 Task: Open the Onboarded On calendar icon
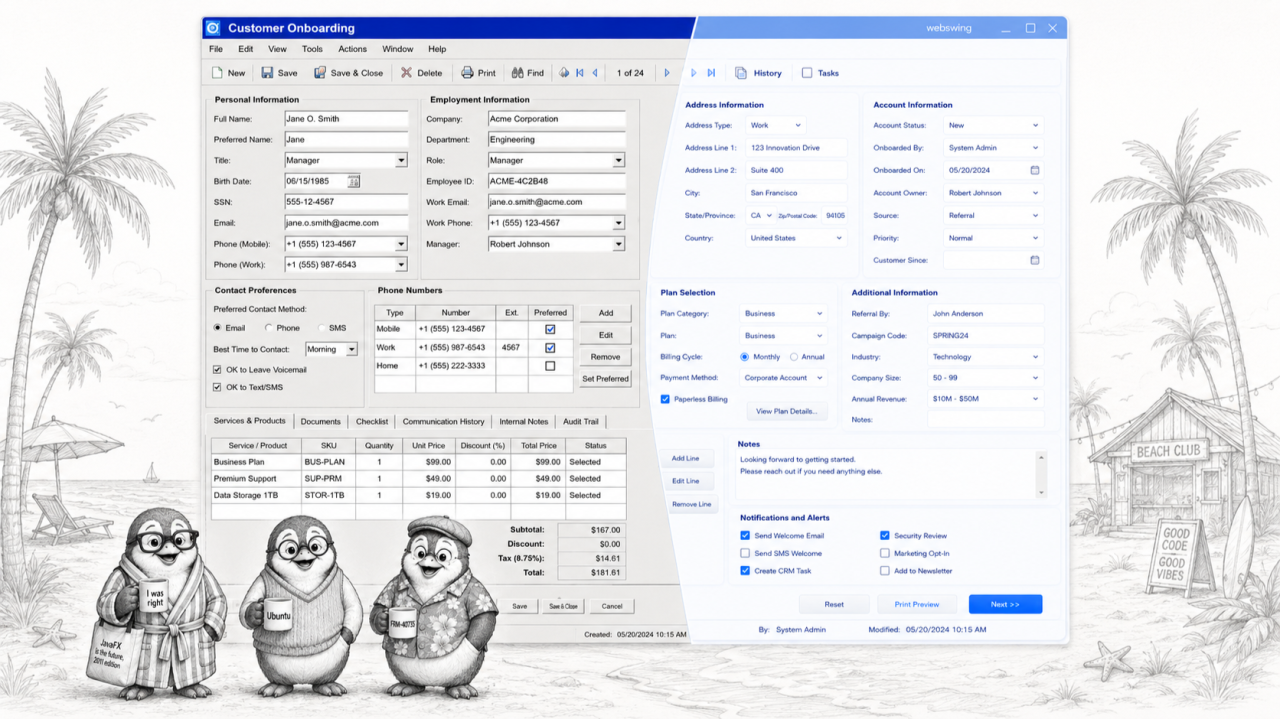(x=1035, y=170)
